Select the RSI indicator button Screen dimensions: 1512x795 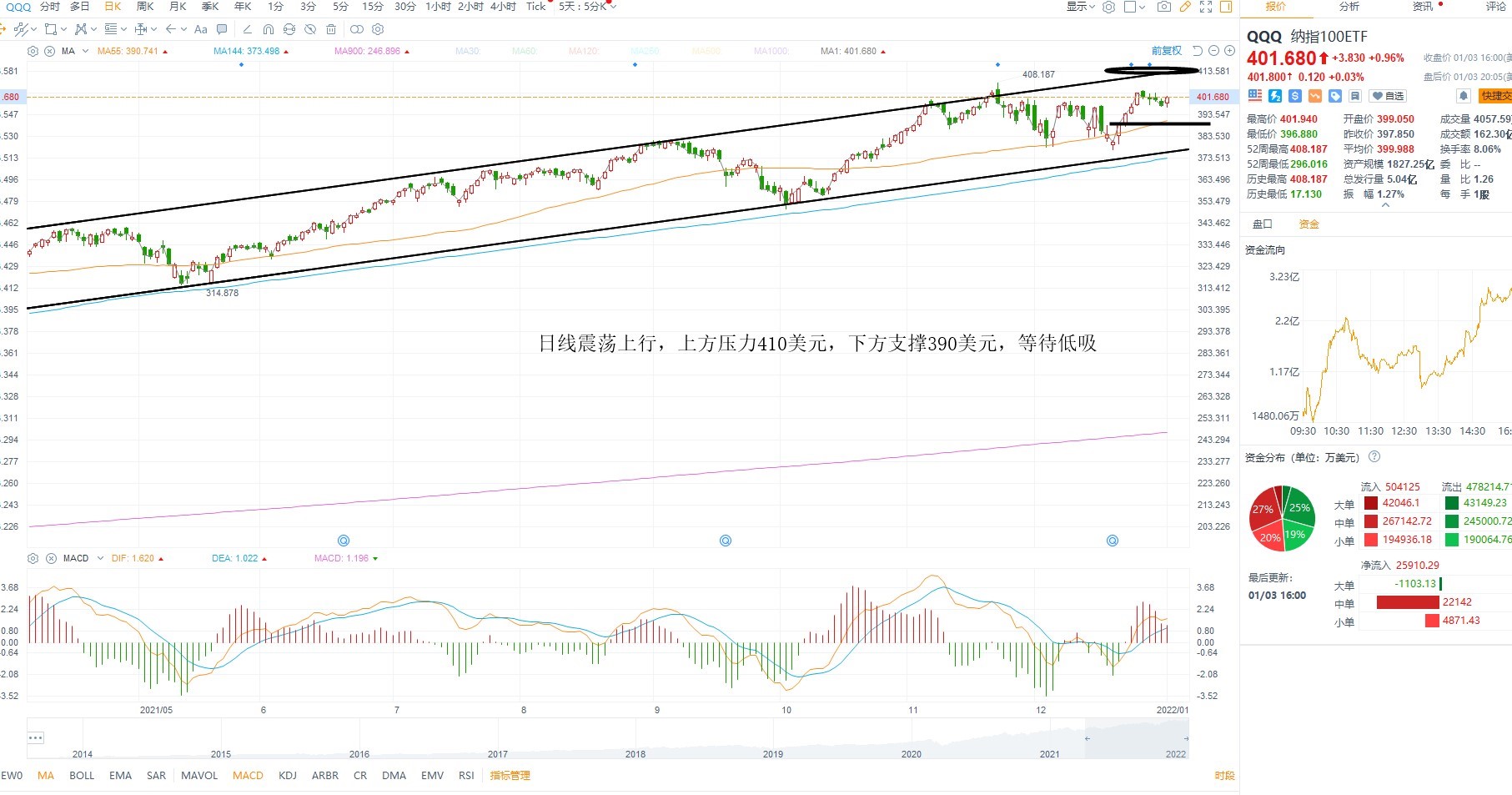466,776
